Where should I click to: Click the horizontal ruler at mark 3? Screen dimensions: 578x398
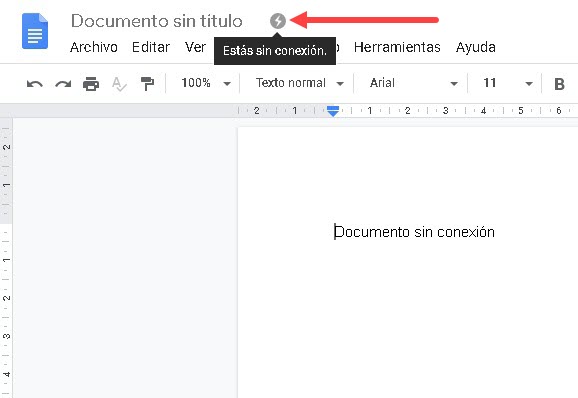[445, 111]
